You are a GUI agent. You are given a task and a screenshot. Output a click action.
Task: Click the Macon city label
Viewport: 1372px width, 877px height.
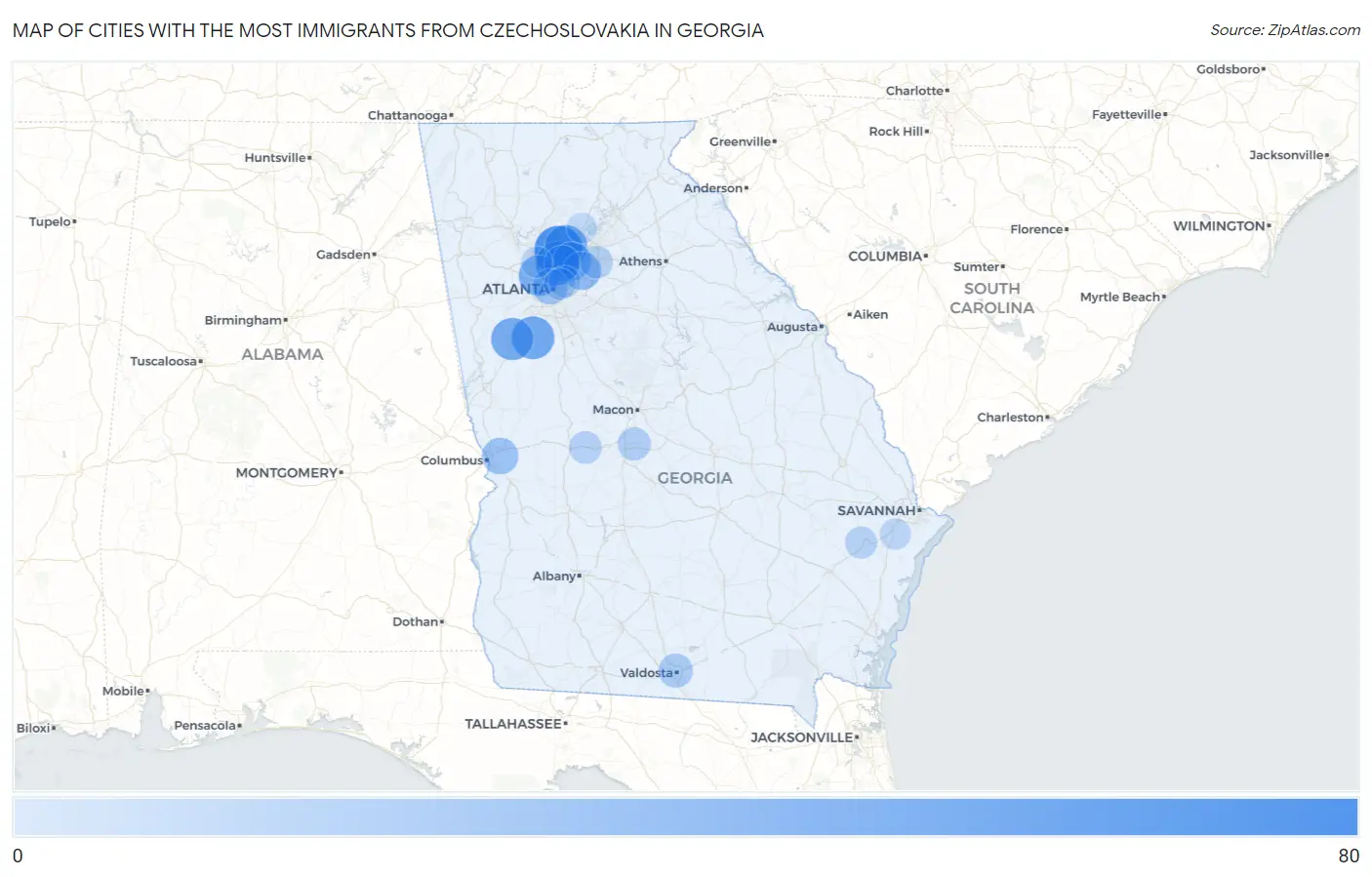[614, 410]
